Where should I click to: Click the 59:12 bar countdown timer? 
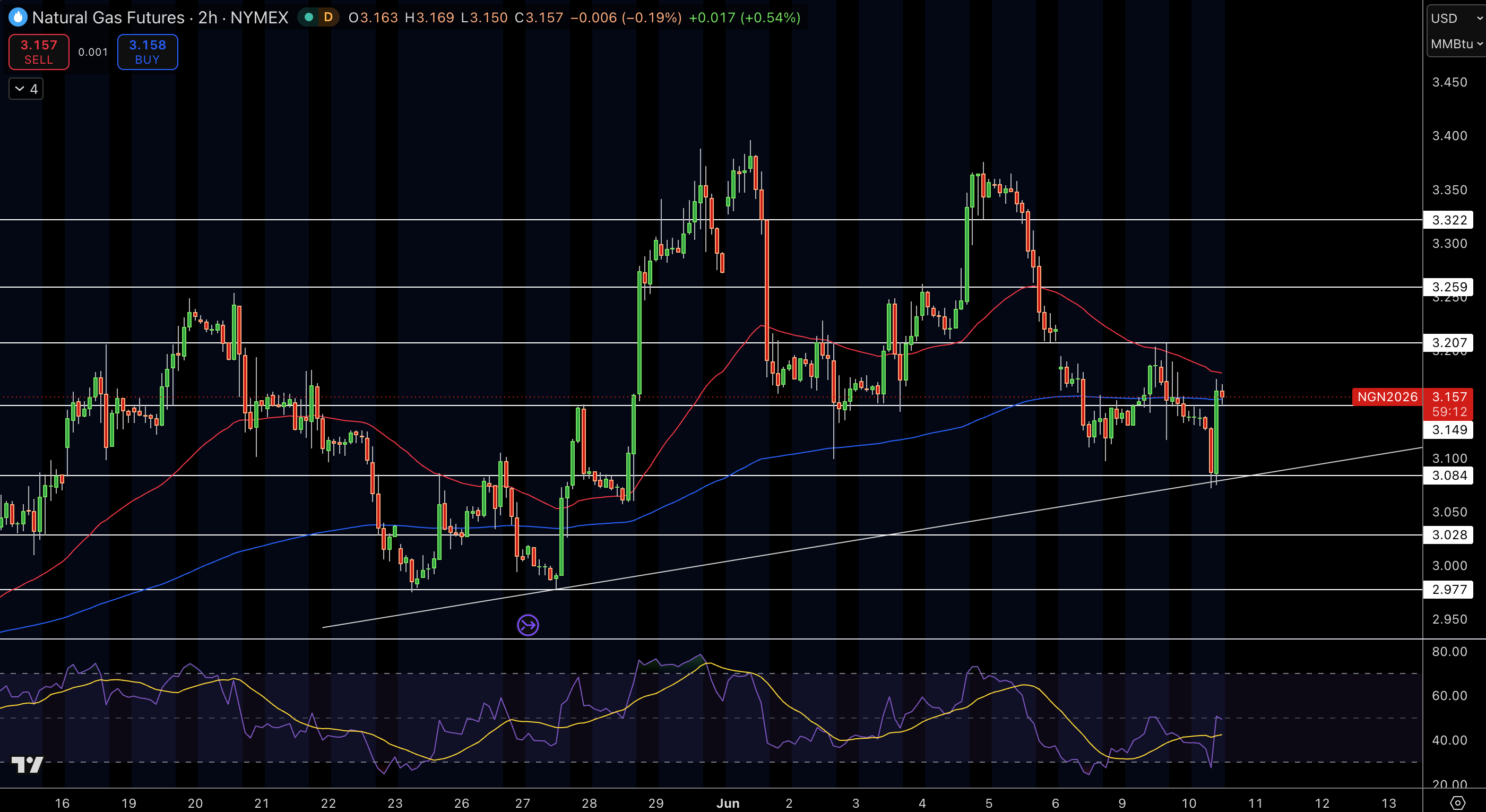click(x=1448, y=412)
